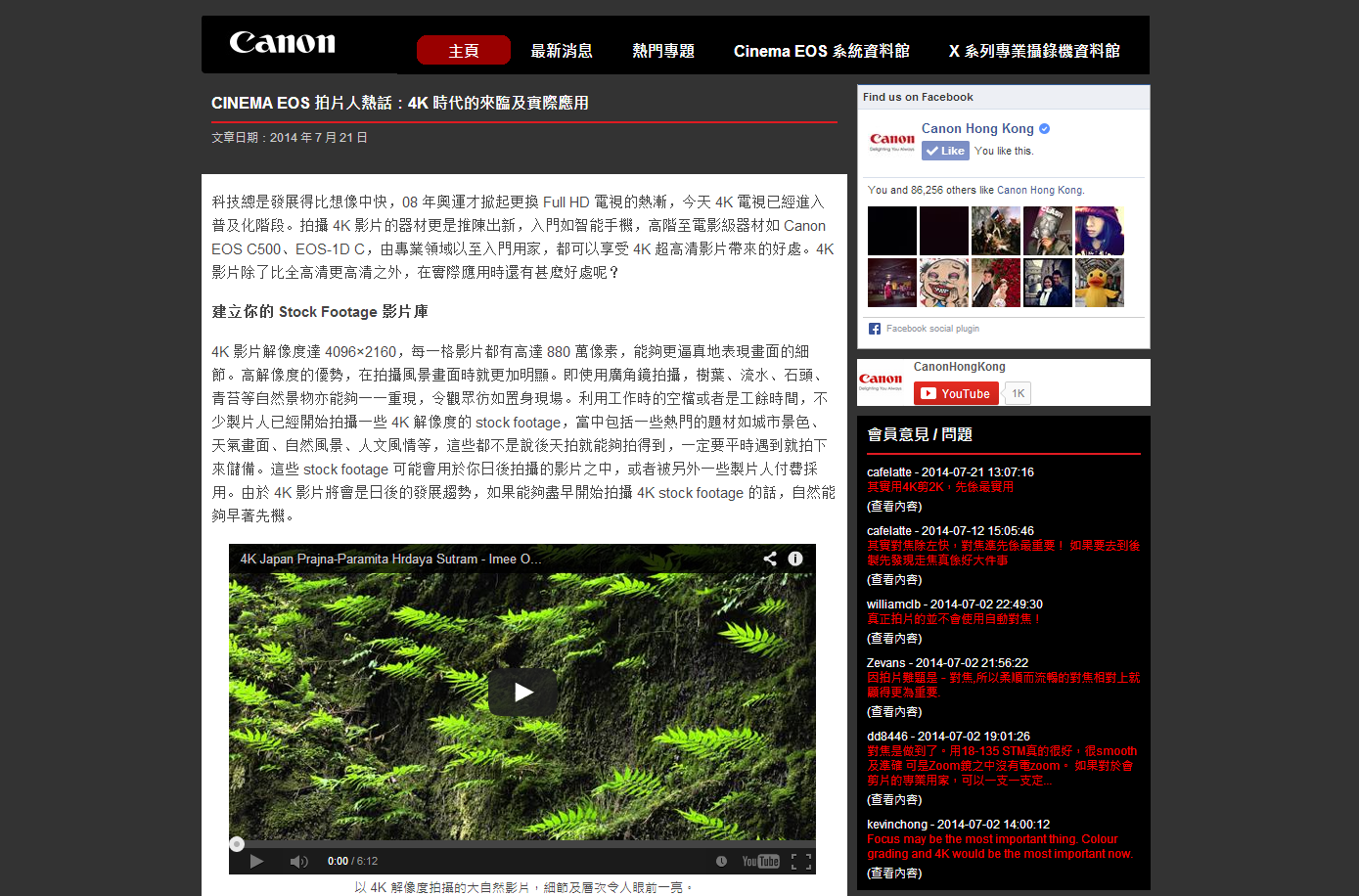Click the Facebook verified badge icon
1359x896 pixels.
[x=1044, y=128]
